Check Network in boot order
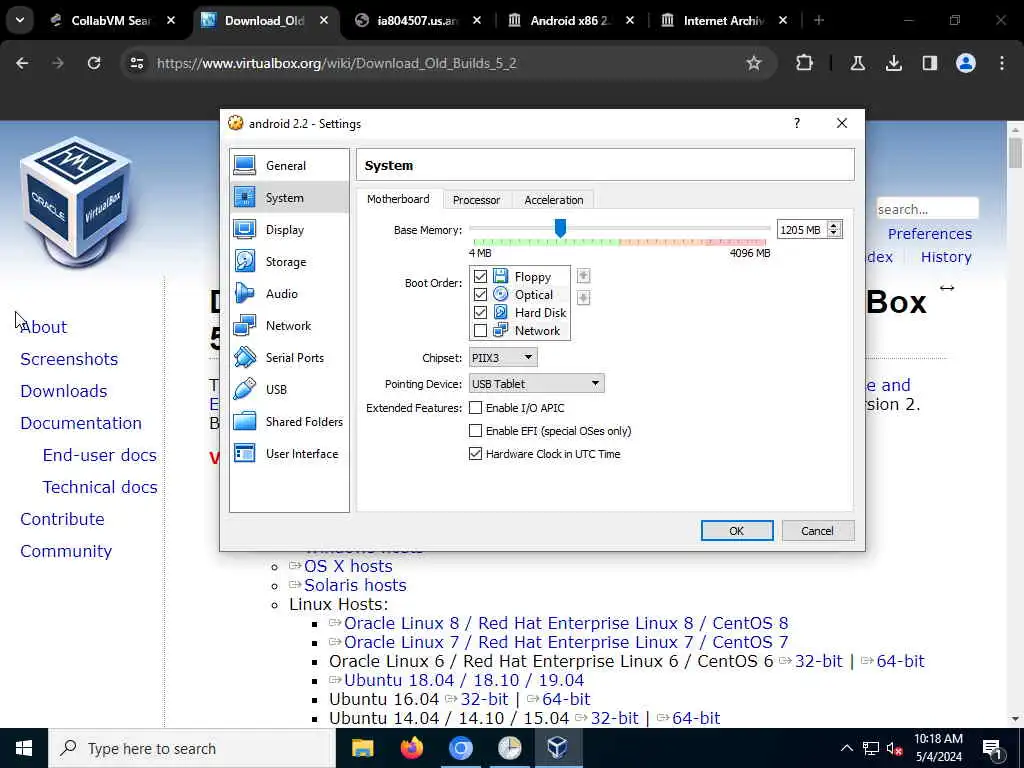This screenshot has width=1024, height=768. coord(480,330)
